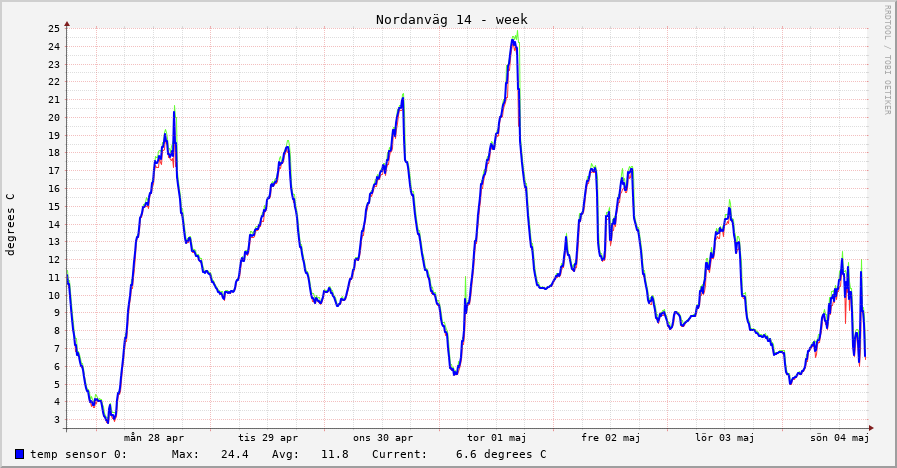The width and height of the screenshot is (897, 468).
Task: Click the "tor 01 maj" date label
Action: click(x=497, y=438)
